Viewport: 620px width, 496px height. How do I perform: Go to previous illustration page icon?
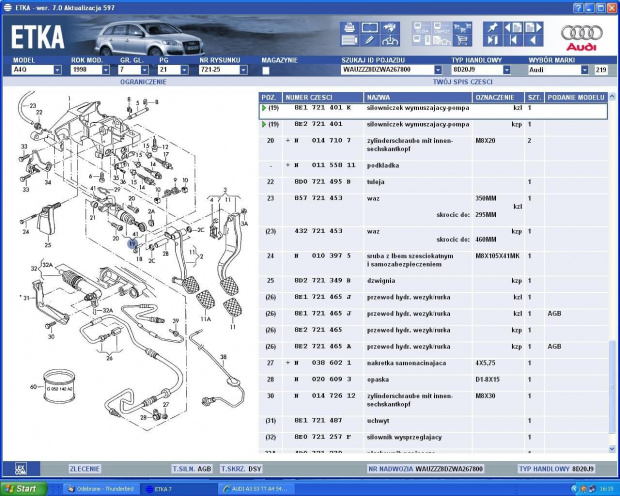point(513,28)
